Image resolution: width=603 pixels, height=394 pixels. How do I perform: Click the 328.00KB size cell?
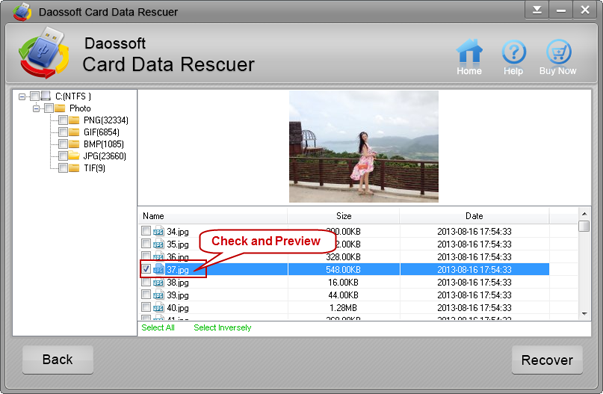pyautogui.click(x=343, y=257)
